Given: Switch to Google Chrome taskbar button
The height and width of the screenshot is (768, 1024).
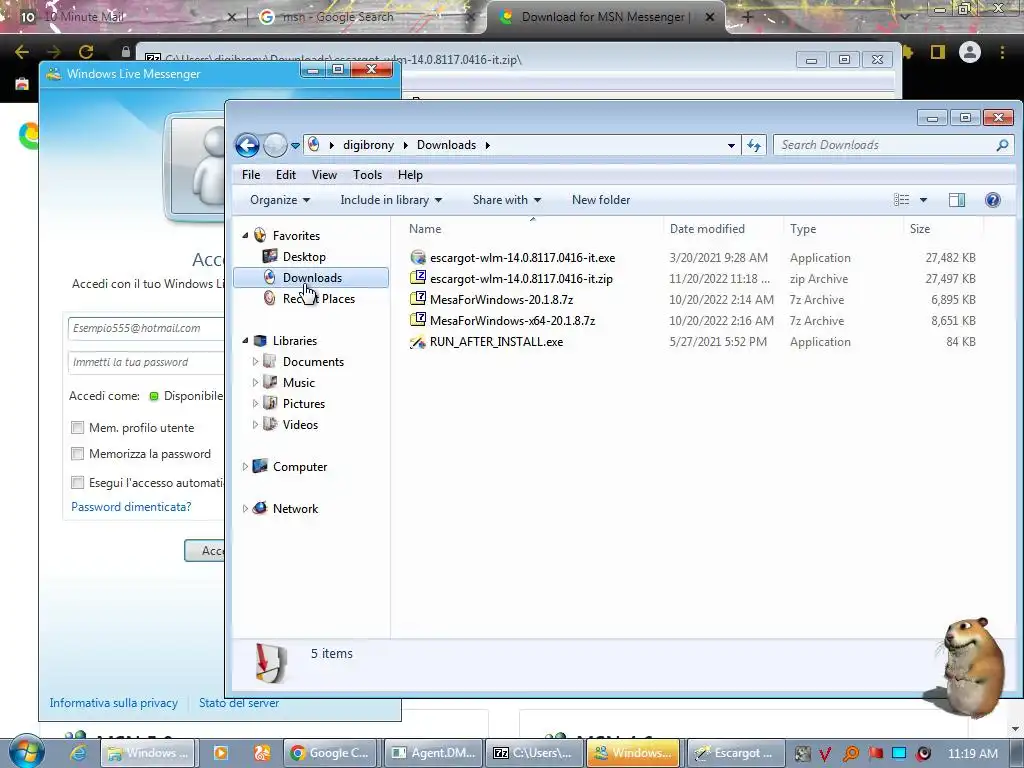Looking at the screenshot, I should 330,753.
